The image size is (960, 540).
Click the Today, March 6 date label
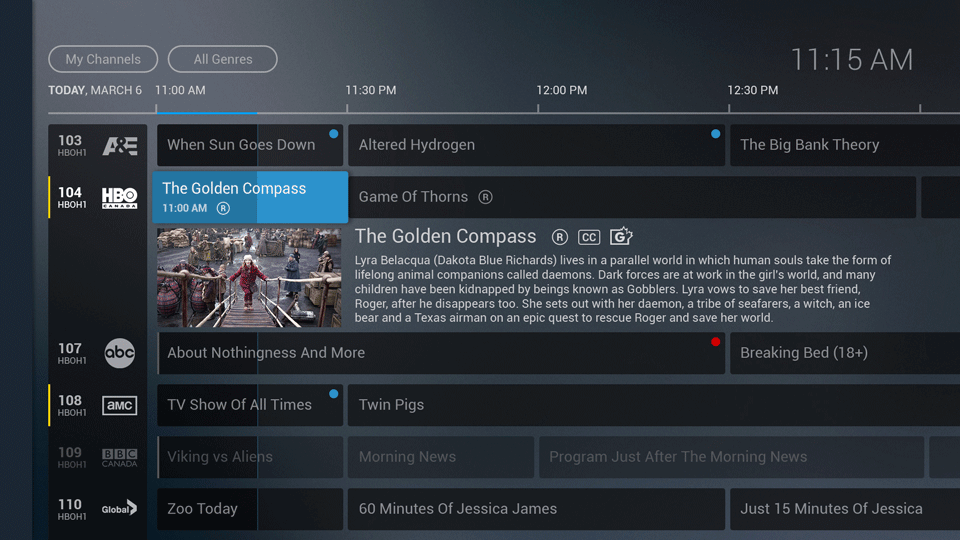[x=95, y=91]
